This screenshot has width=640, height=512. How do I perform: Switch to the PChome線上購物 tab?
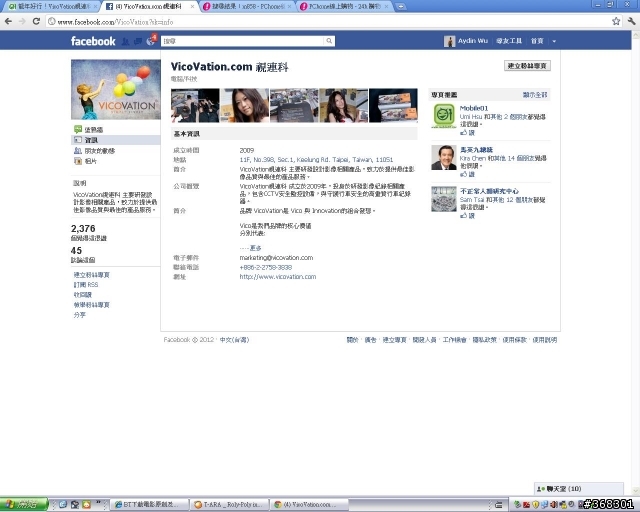pyautogui.click(x=345, y=7)
